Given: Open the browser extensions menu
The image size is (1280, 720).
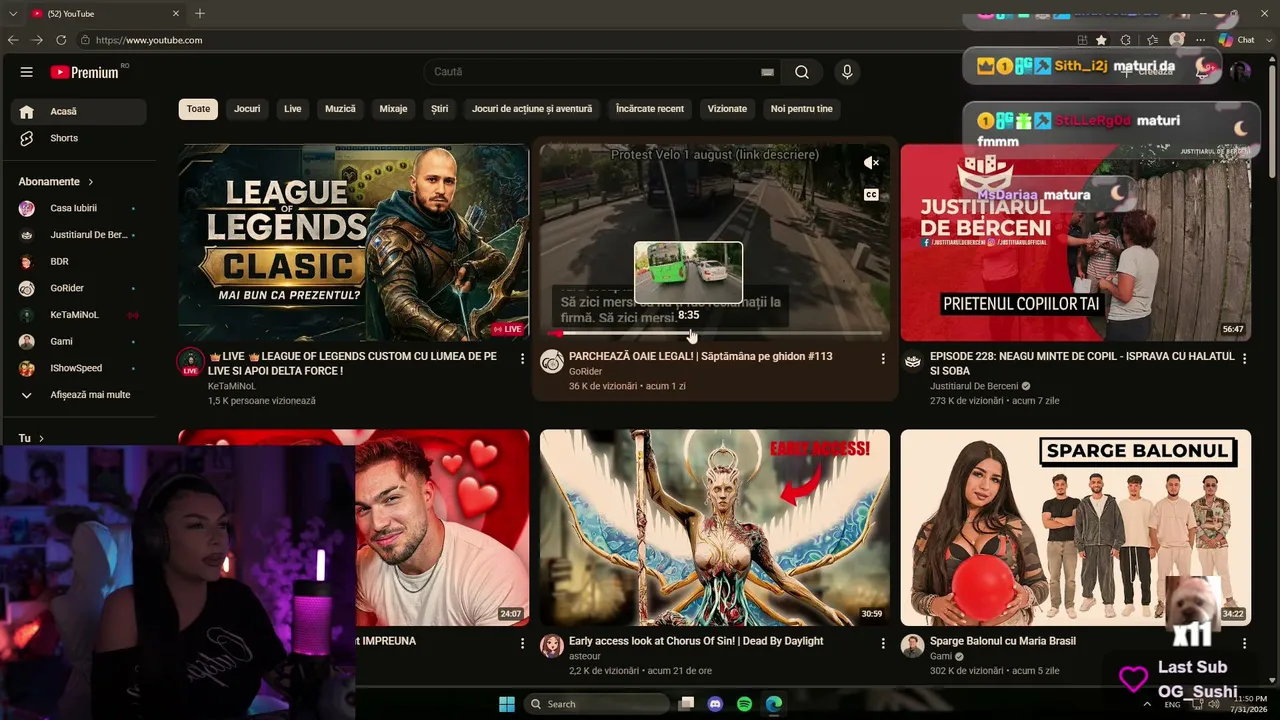Looking at the screenshot, I should click(x=1126, y=40).
